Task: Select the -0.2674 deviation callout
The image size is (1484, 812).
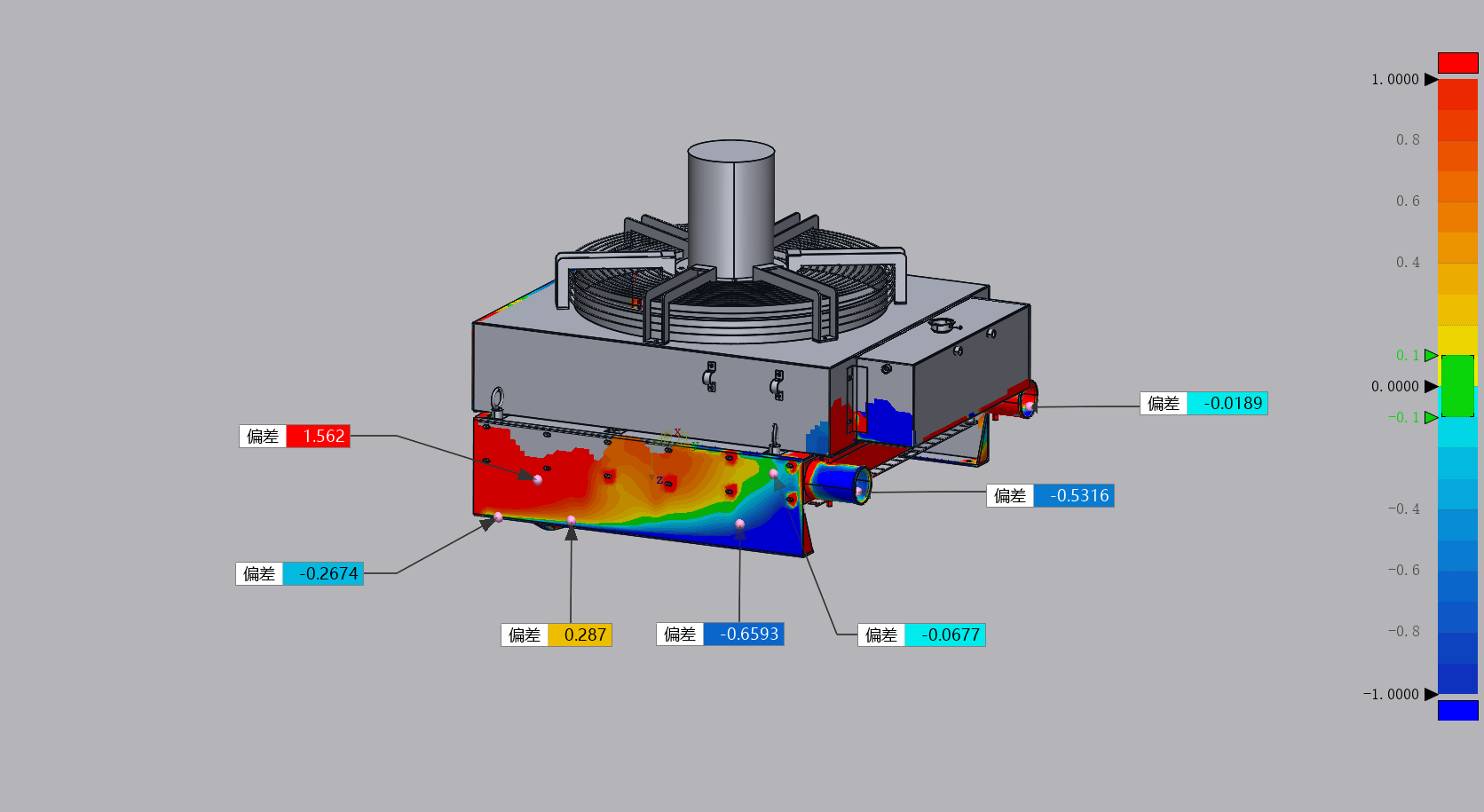Action: point(300,574)
